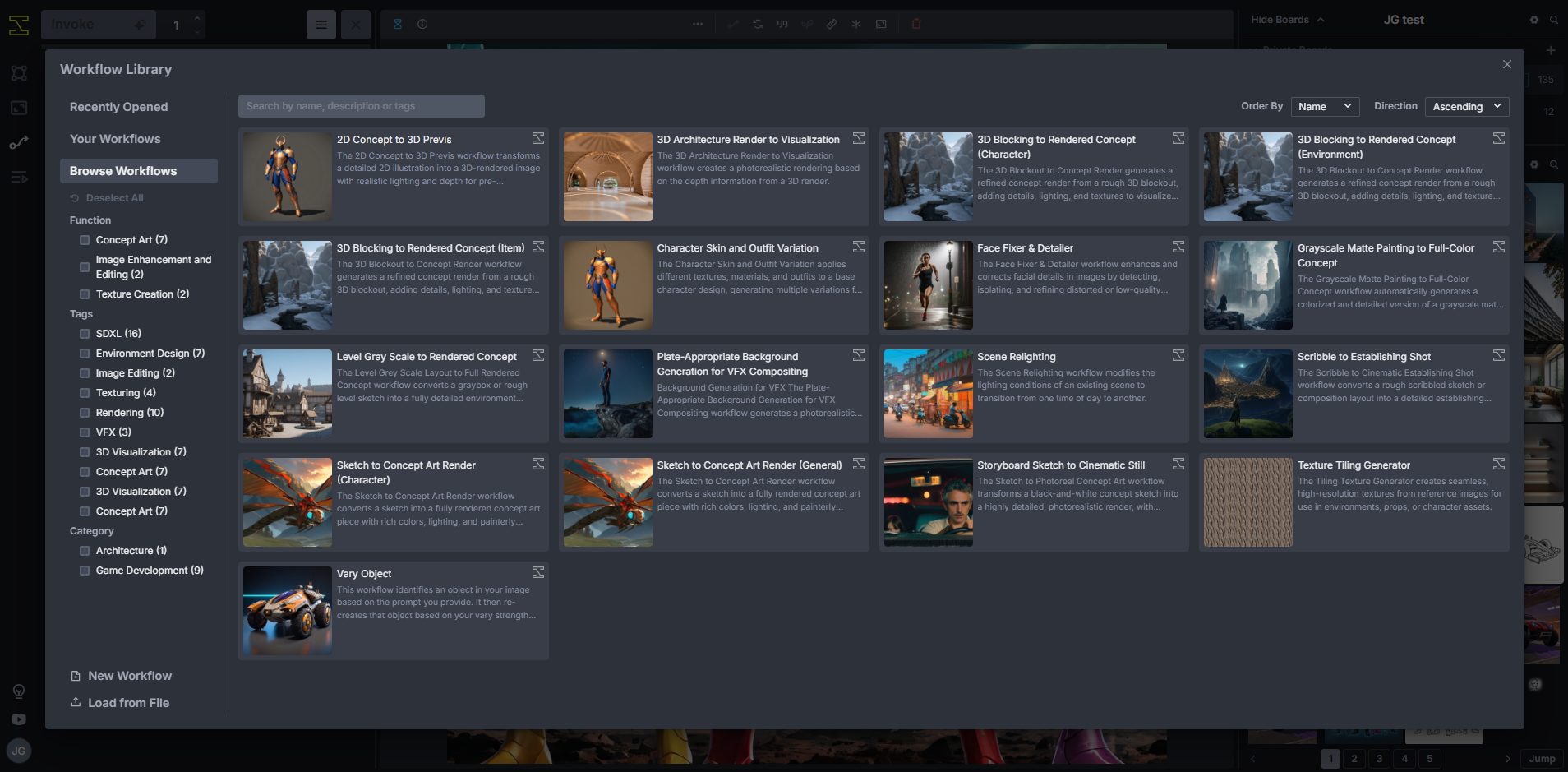
Task: Click the plus icon to add board
Action: pyautogui.click(x=1551, y=50)
